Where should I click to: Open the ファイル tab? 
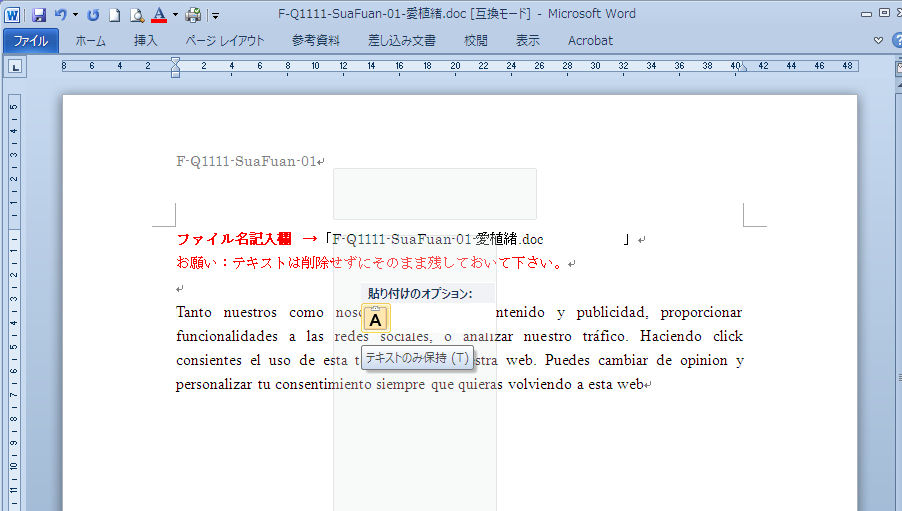pos(30,41)
